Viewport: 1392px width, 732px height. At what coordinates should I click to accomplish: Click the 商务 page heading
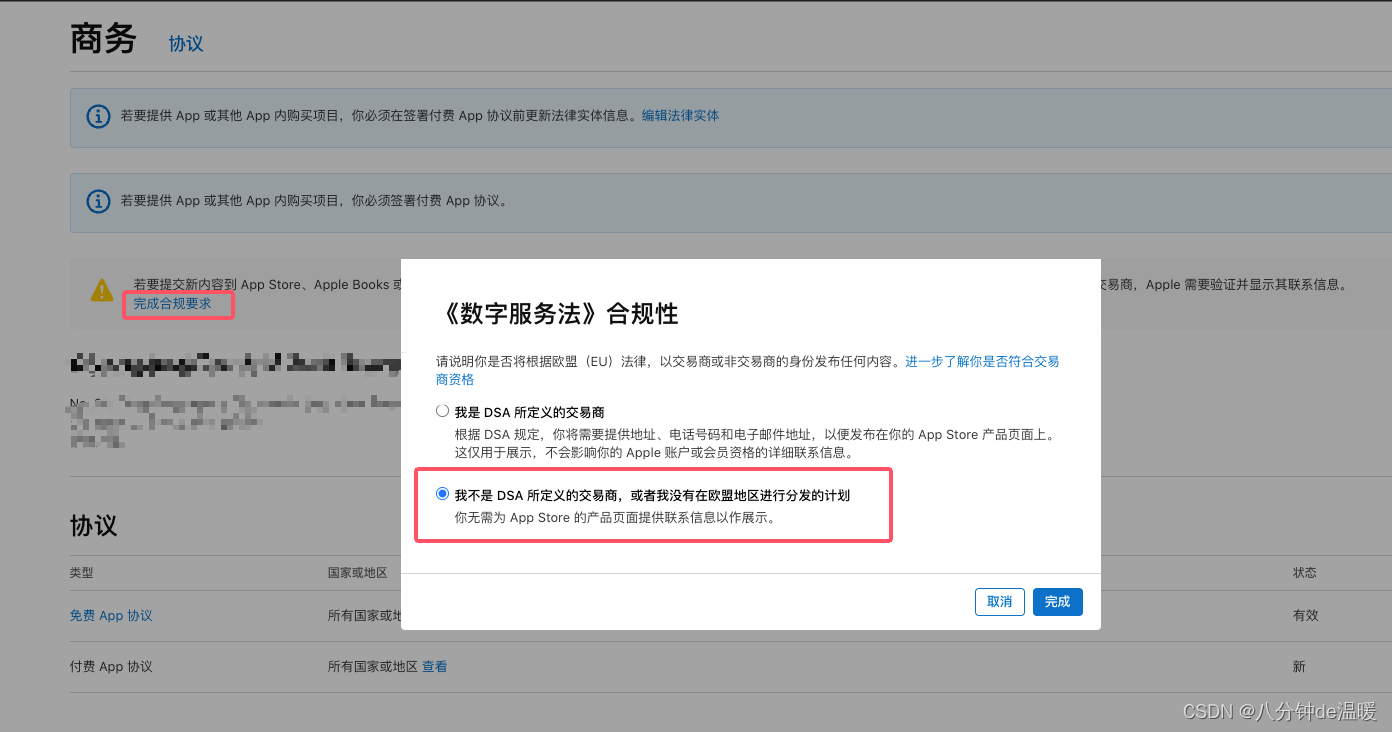click(103, 39)
